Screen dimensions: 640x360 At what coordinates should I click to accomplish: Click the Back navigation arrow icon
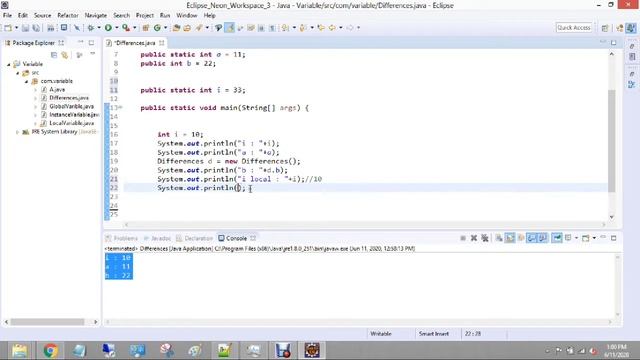pos(332,28)
